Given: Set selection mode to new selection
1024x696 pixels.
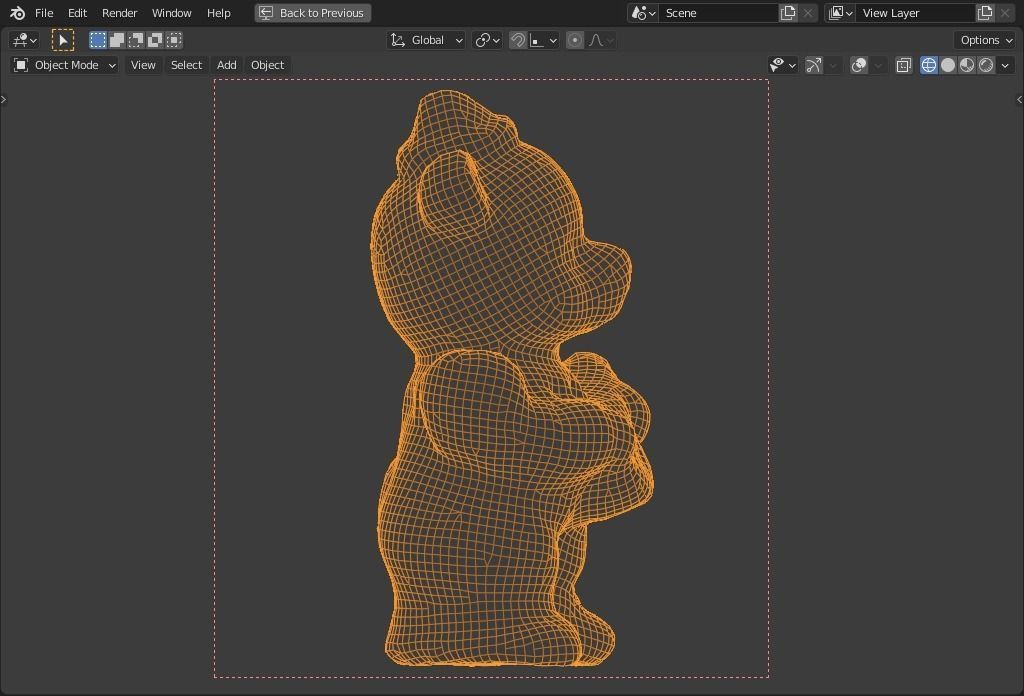Looking at the screenshot, I should click(97, 40).
